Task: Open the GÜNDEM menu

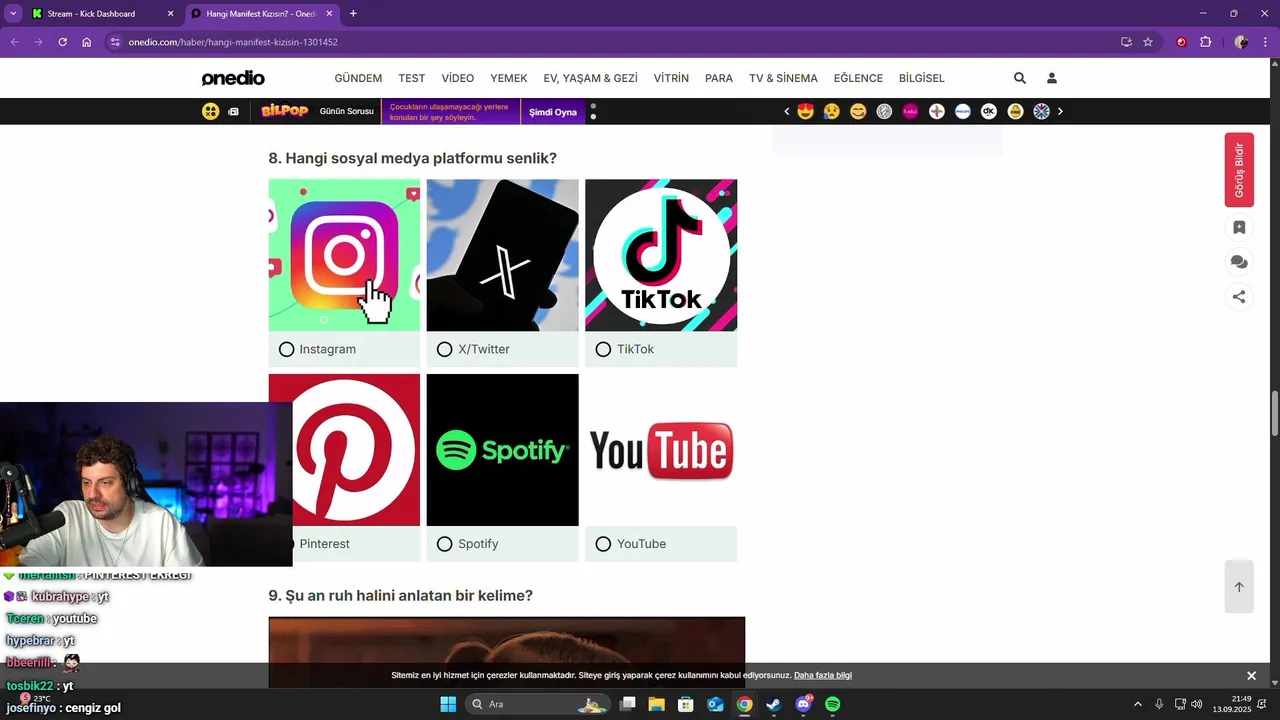Action: [x=358, y=78]
